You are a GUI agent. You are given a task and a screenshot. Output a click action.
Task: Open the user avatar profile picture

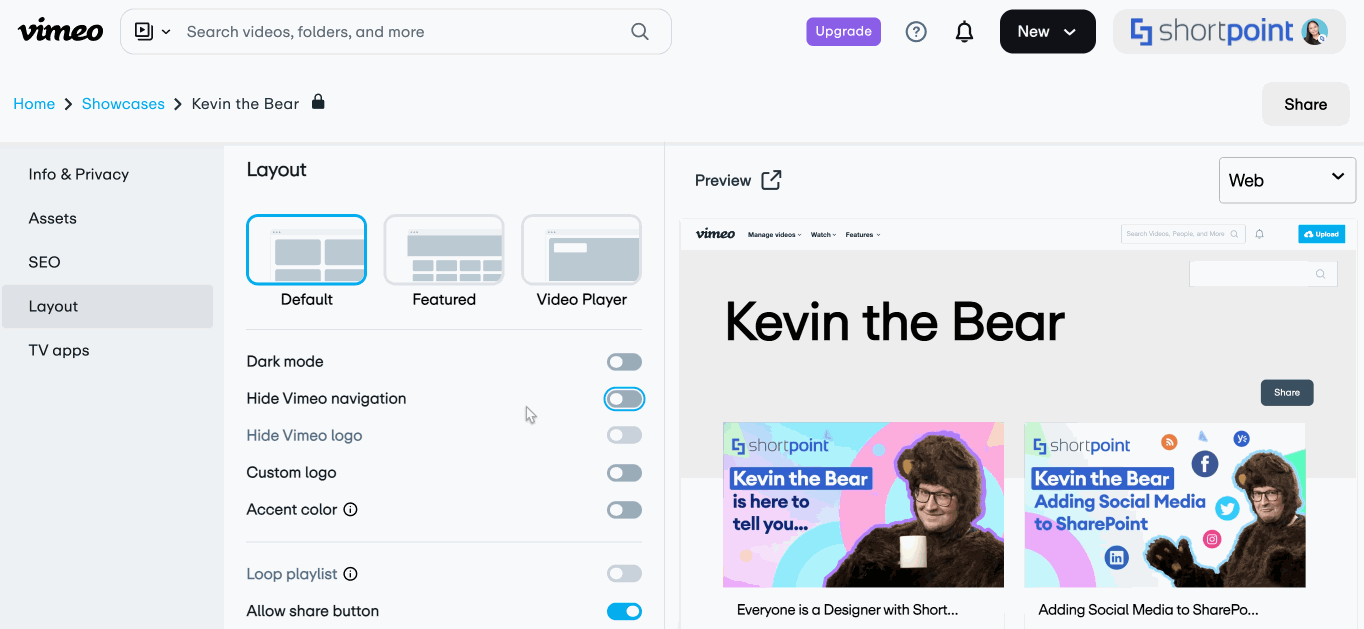coord(1315,32)
